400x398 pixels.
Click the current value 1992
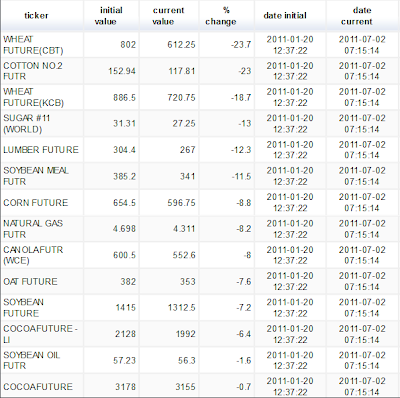click(186, 334)
